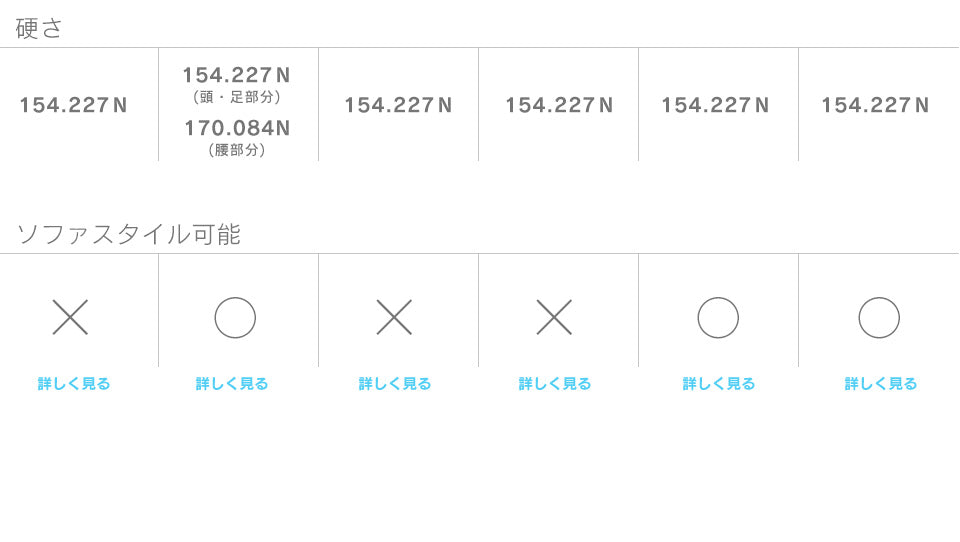Image resolution: width=960 pixels, height=542 pixels.
Task: Open the third column's 詳しく見る link
Action: (395, 383)
